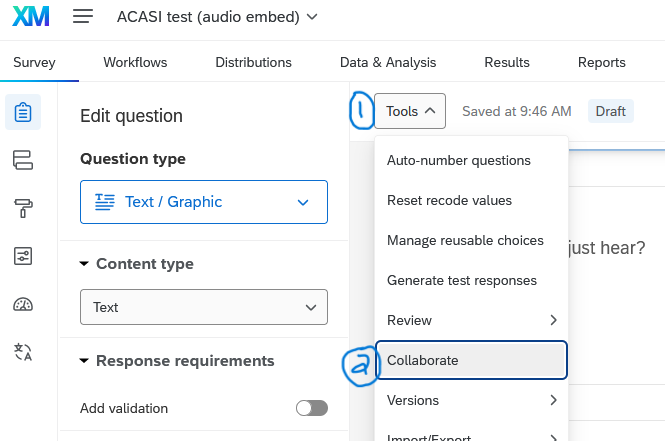
Task: Open the Text / Graphic question type dropdown
Action: click(x=204, y=202)
